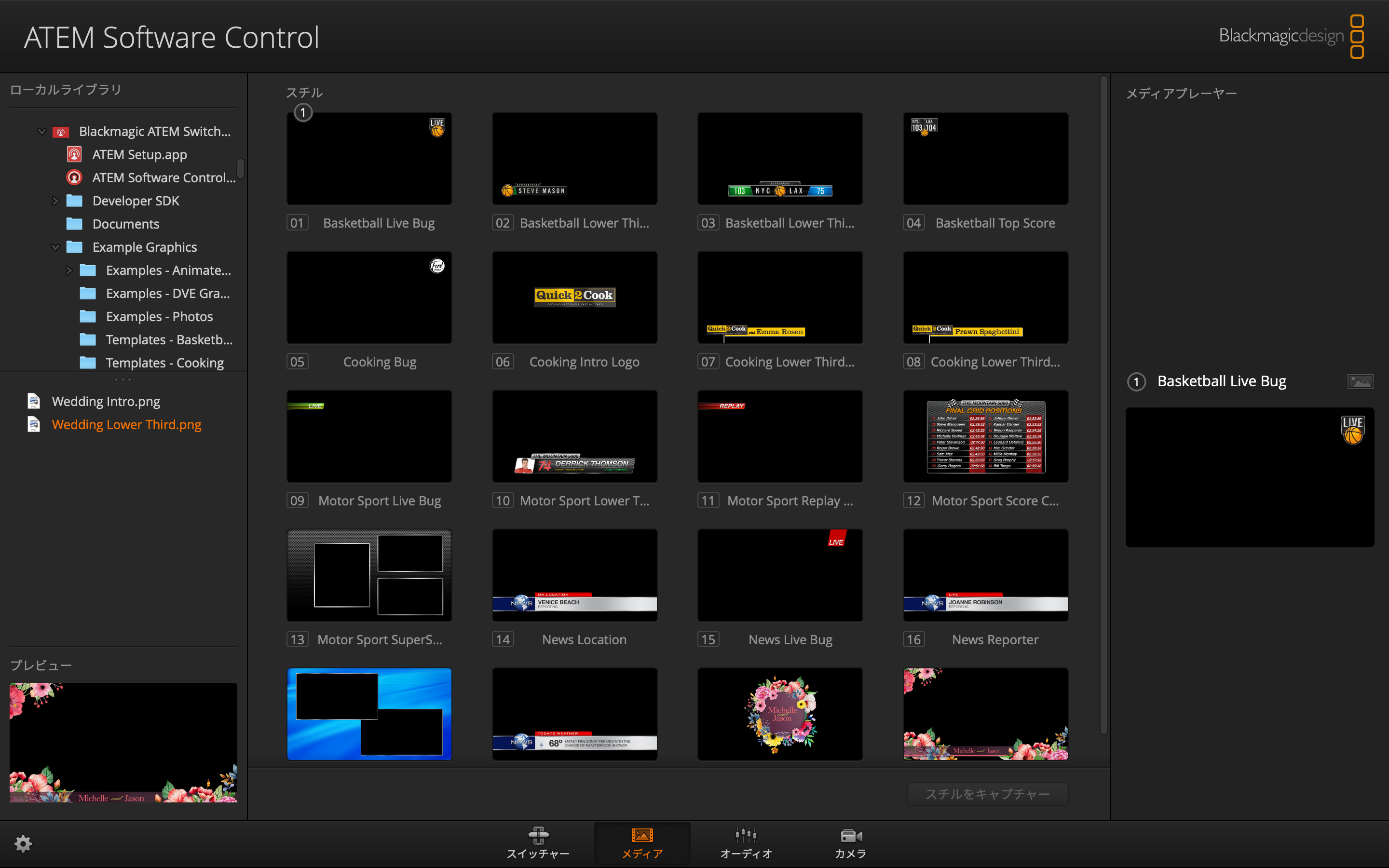Click the スチルをキャプチャー button
The image size is (1389, 868).
pos(986,794)
